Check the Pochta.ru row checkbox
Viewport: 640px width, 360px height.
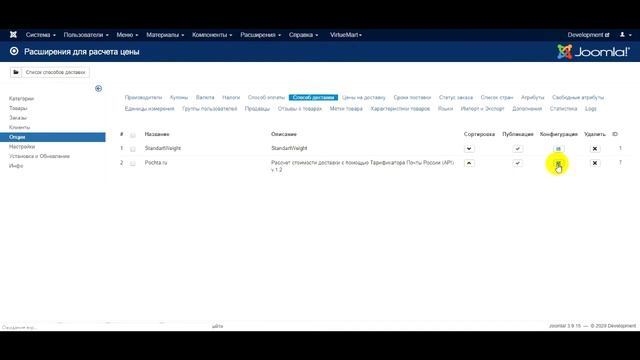(133, 163)
